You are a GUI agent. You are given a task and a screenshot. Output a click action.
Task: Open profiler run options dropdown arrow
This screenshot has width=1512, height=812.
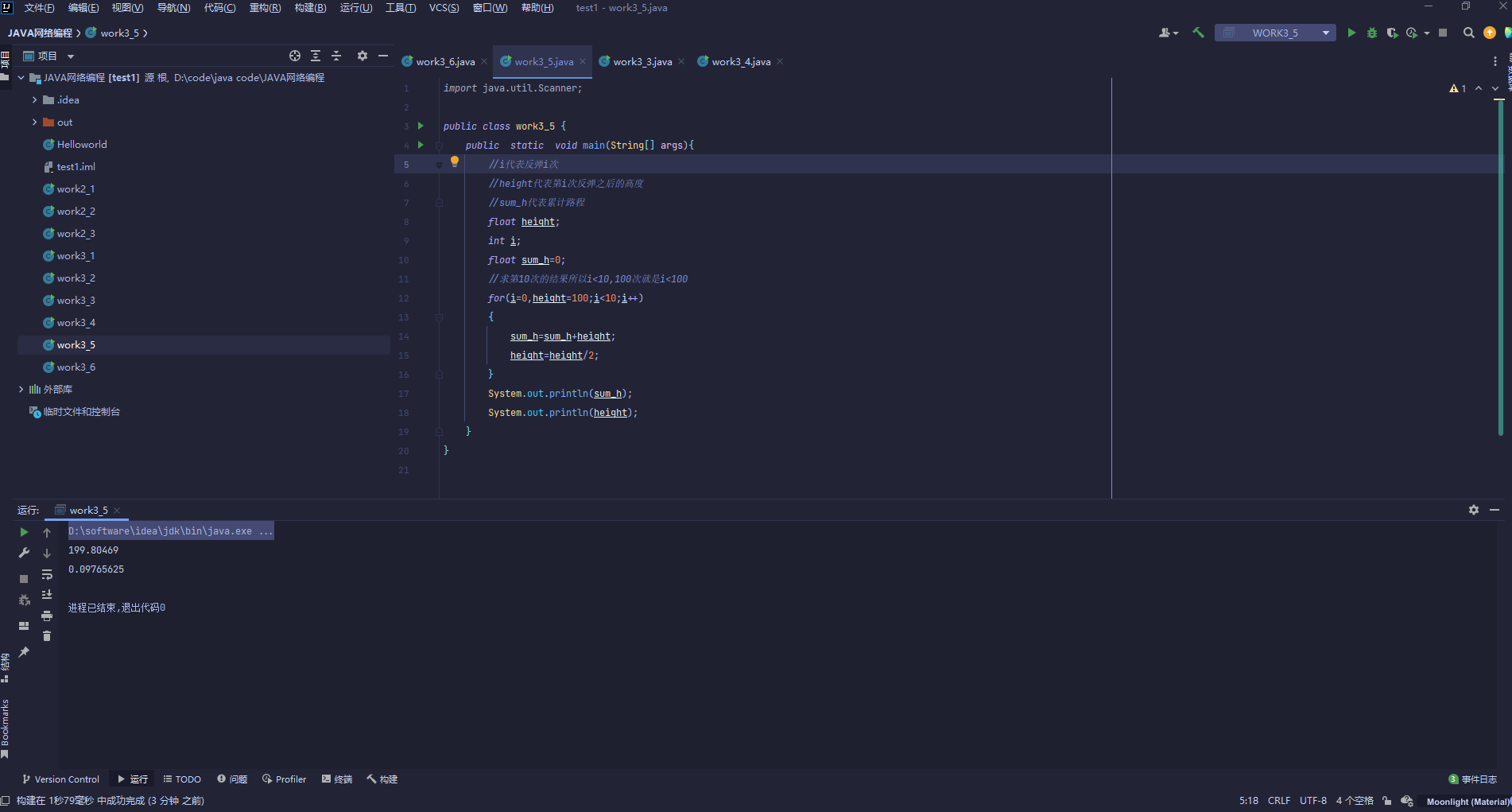pos(1427,33)
